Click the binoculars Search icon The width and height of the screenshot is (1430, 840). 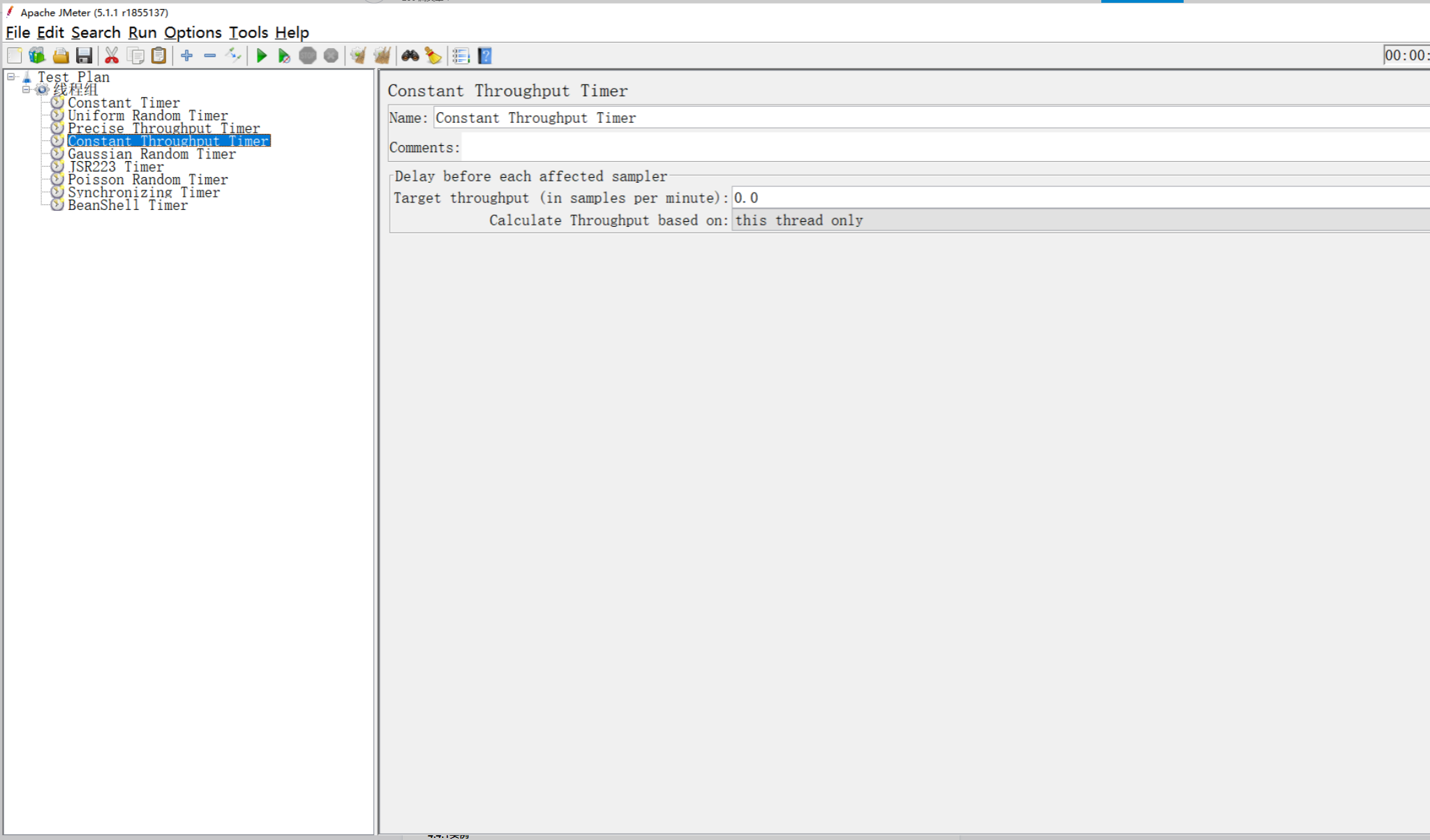410,56
